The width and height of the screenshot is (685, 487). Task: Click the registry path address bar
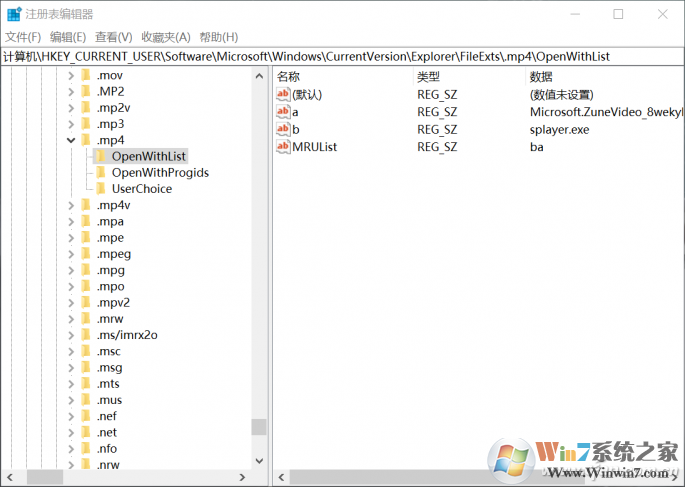coord(342,56)
